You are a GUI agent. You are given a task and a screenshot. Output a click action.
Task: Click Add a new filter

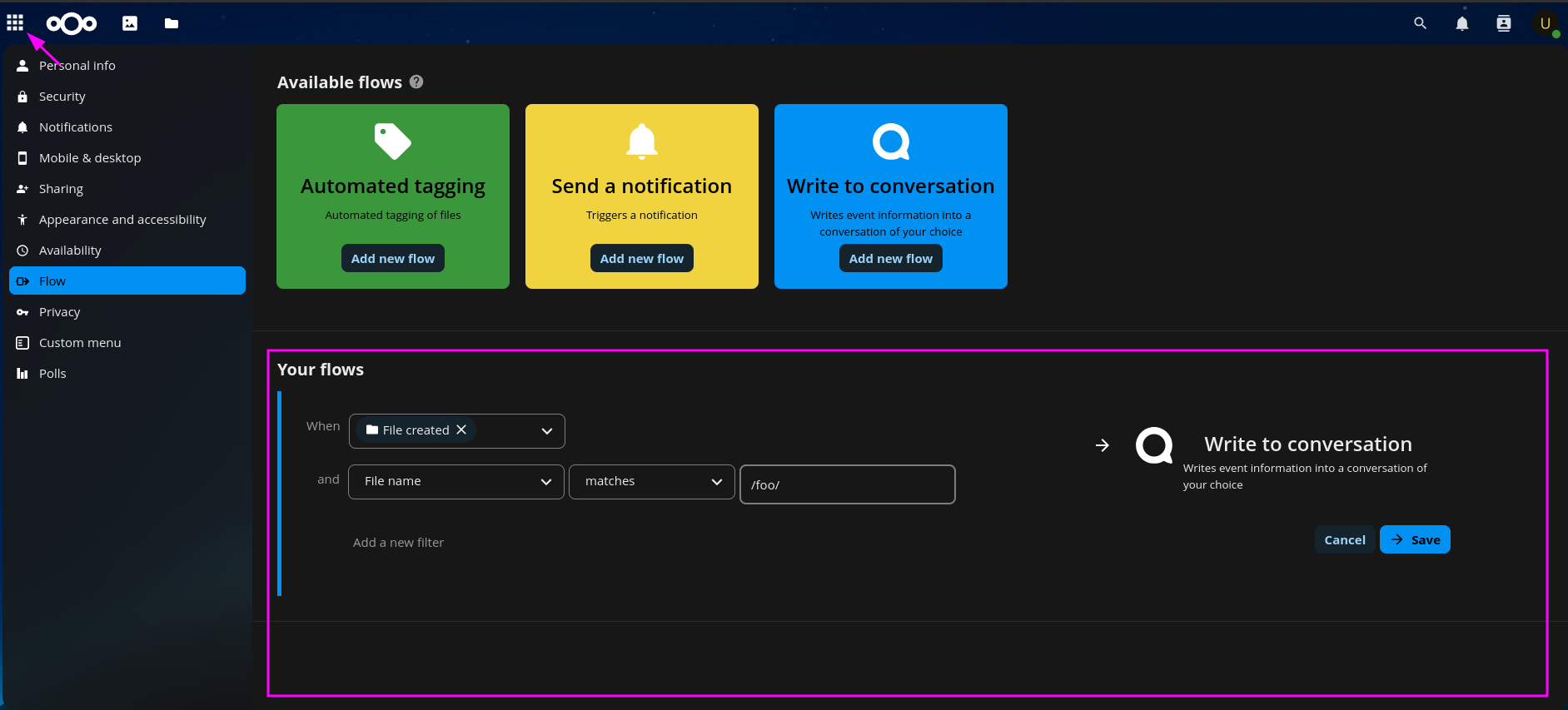[x=398, y=543]
